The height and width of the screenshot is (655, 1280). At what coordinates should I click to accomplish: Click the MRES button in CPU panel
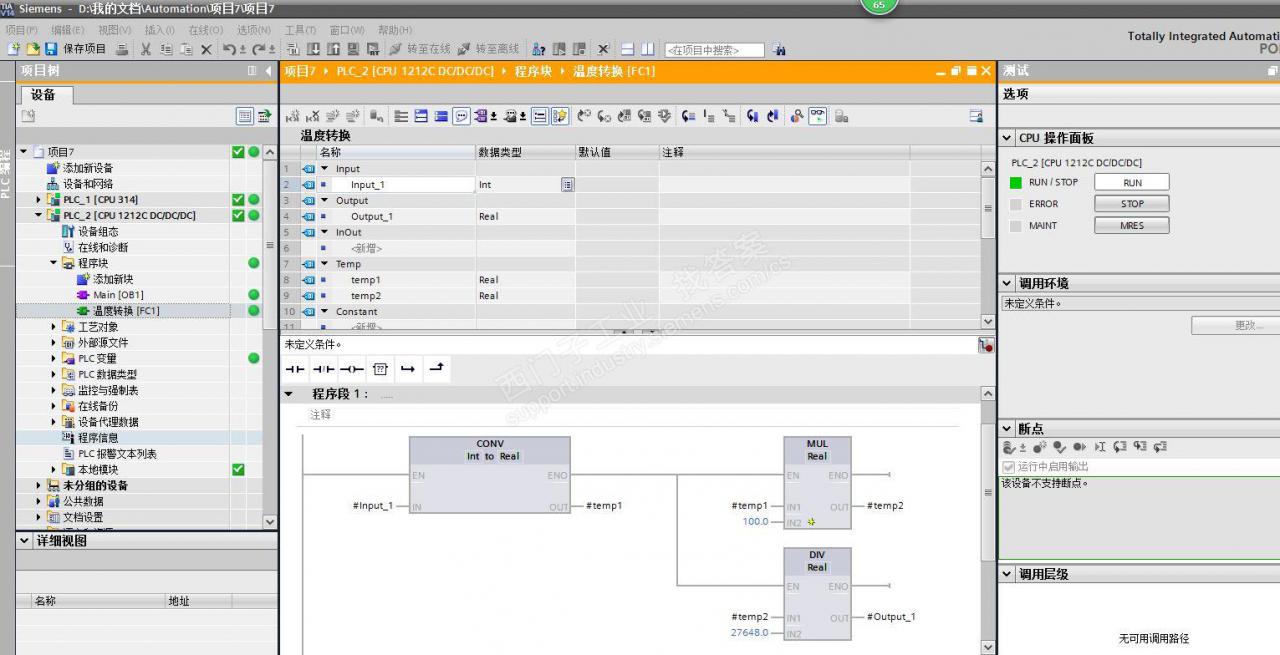point(1132,226)
